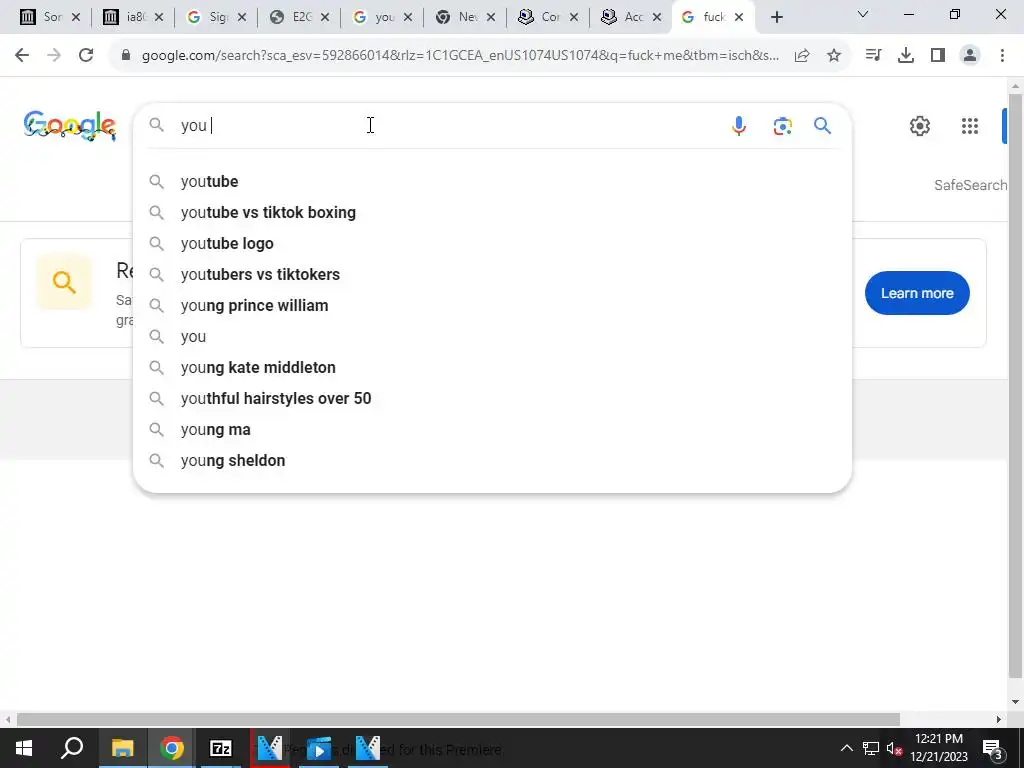Screen dimensions: 1024x768
Task: Select 'youtube vs tiktok boxing' suggestion
Action: [x=492, y=212]
